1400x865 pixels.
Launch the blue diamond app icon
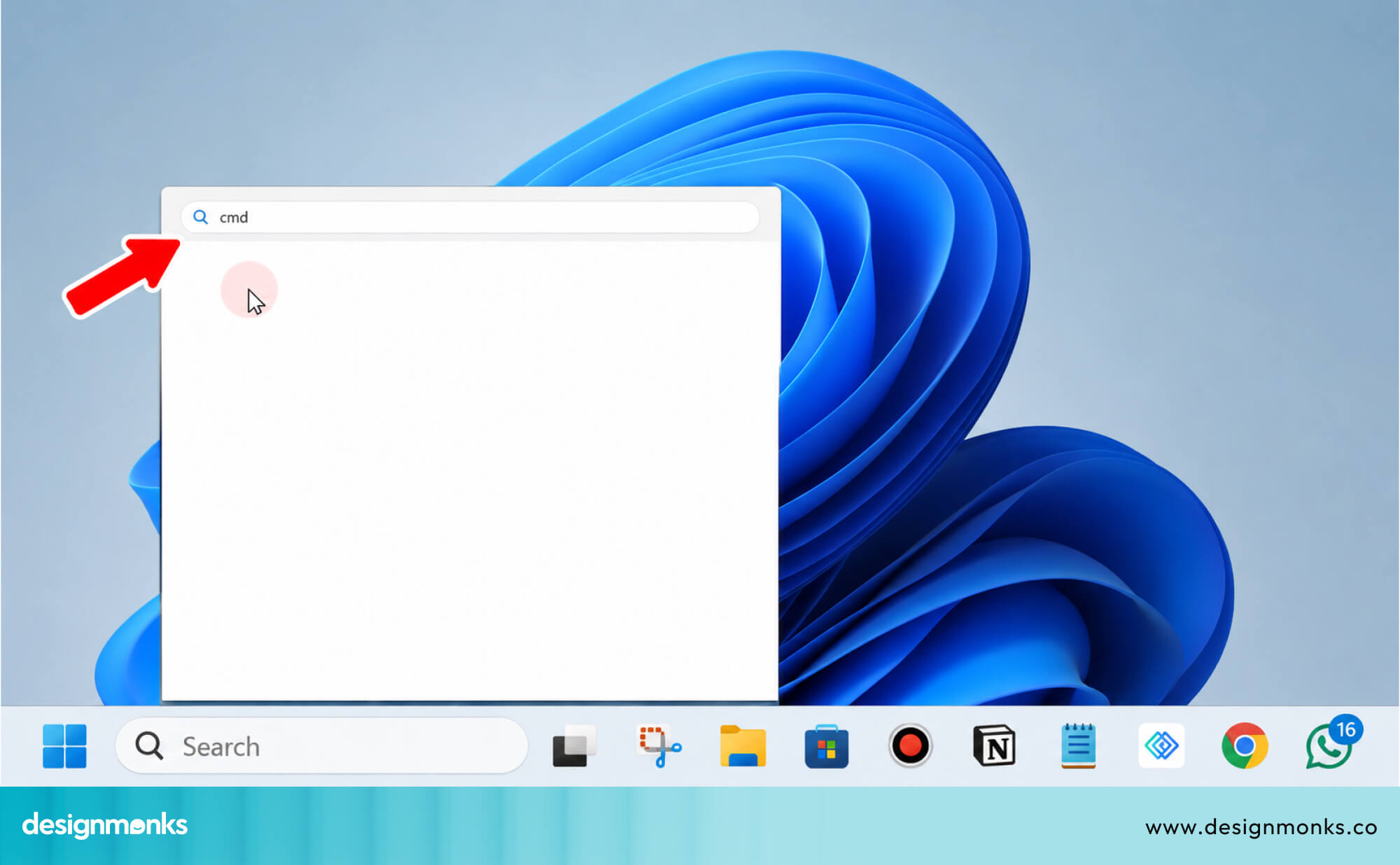tap(1161, 746)
